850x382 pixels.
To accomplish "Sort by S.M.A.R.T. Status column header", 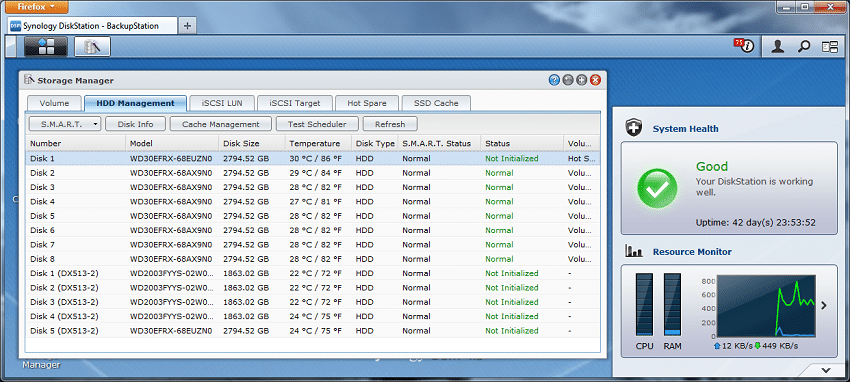I will click(439, 144).
